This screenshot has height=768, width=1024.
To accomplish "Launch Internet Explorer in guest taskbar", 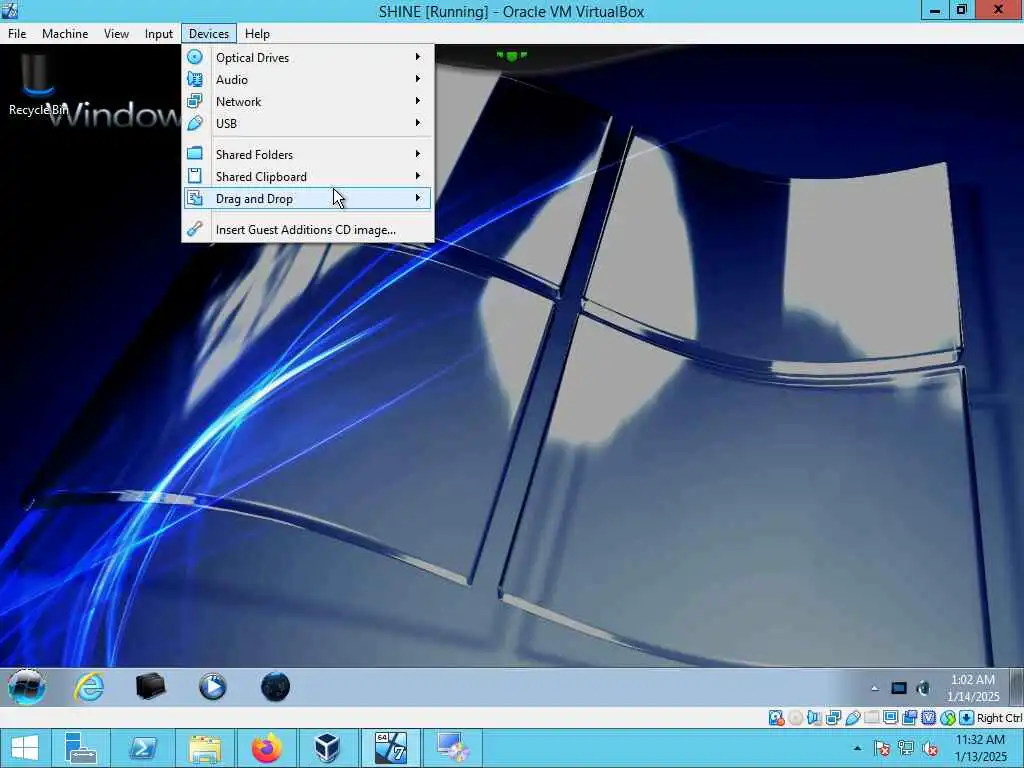I will pyautogui.click(x=89, y=687).
